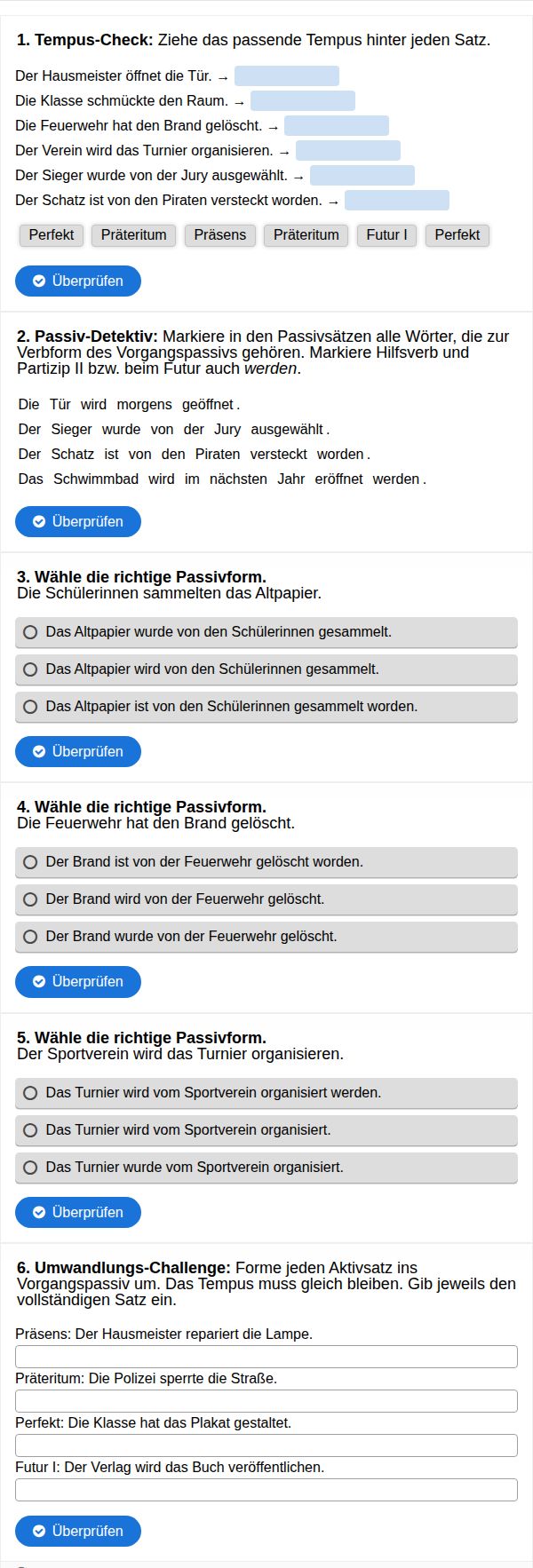
Task: Mark the word 'eröffnet' in the Schwimmbad sentence
Action: [338, 479]
